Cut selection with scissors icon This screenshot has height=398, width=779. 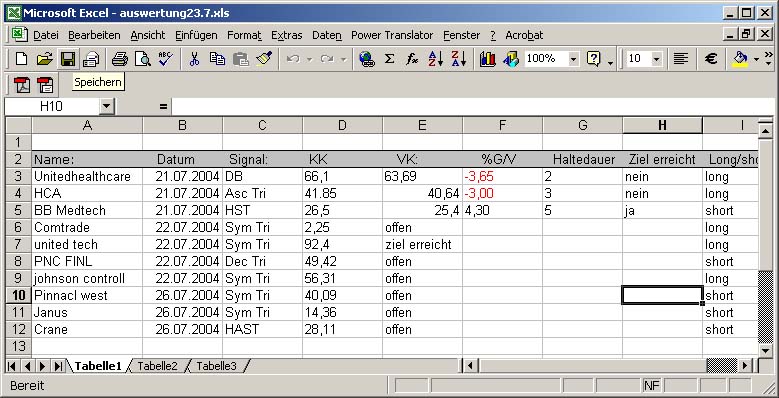tap(194, 59)
